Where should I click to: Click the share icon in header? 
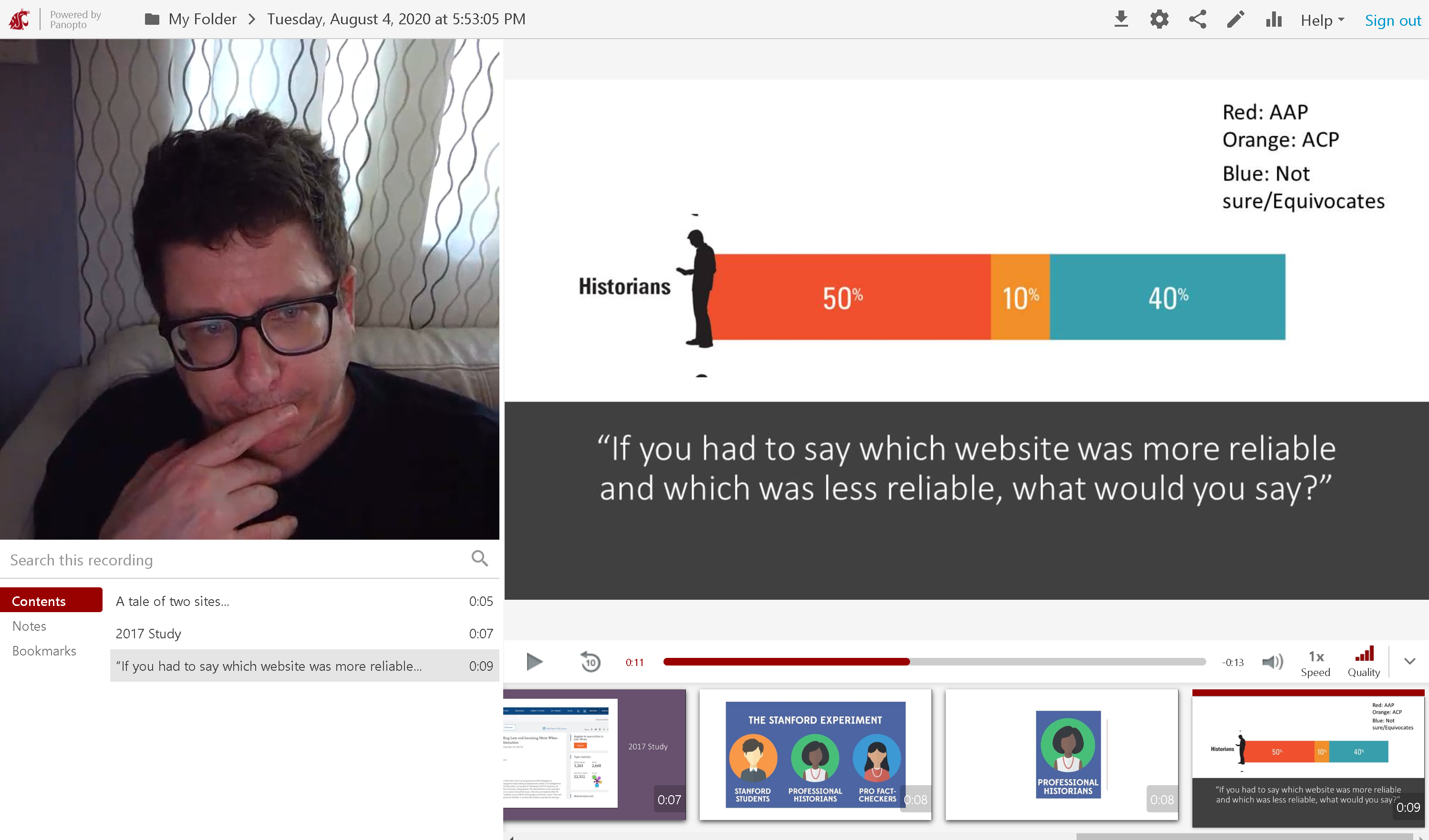1197,19
